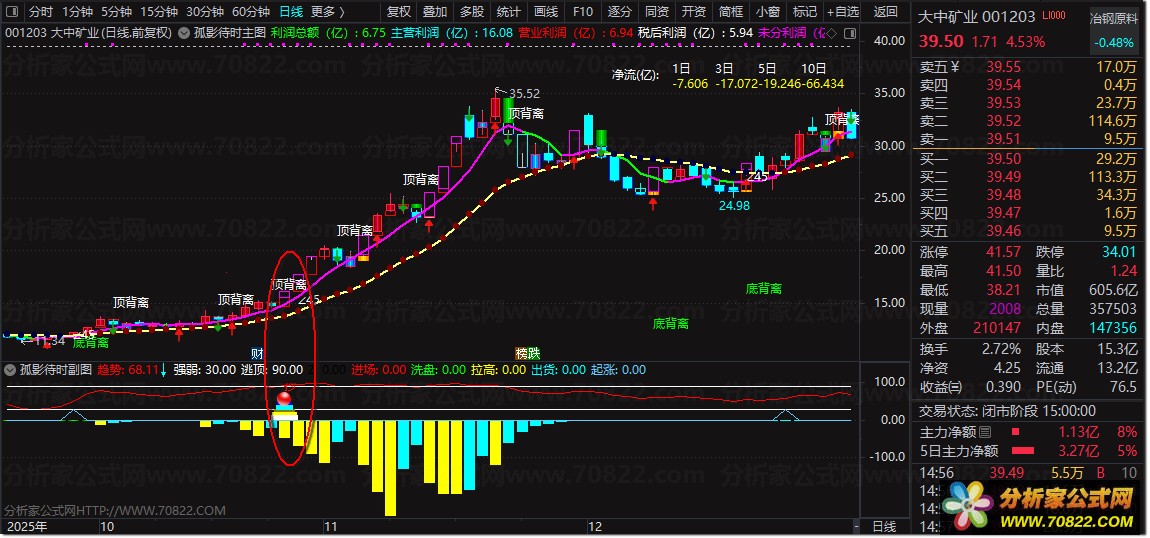Select the 日线 daily tab
This screenshot has height=538, width=1150.
(x=290, y=12)
